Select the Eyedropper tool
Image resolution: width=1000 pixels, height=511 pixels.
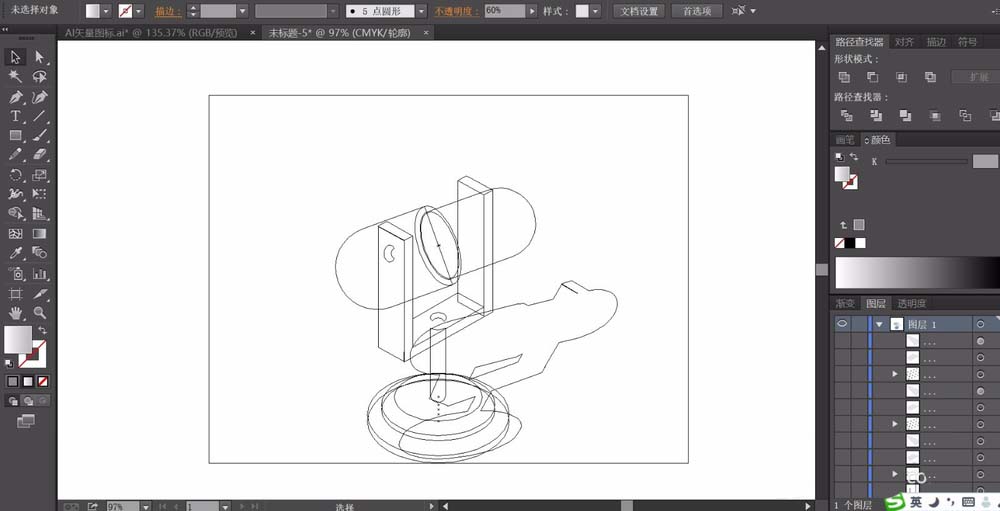[15, 253]
